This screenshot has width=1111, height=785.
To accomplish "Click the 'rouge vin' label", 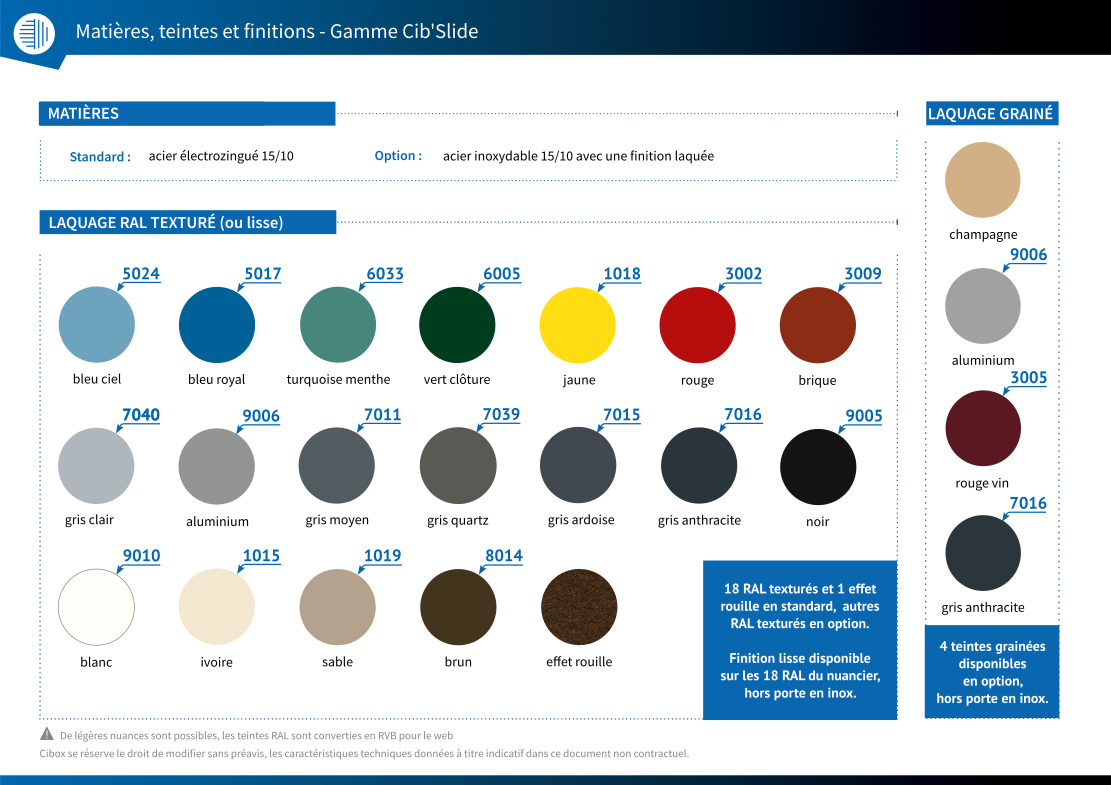I will [982, 483].
